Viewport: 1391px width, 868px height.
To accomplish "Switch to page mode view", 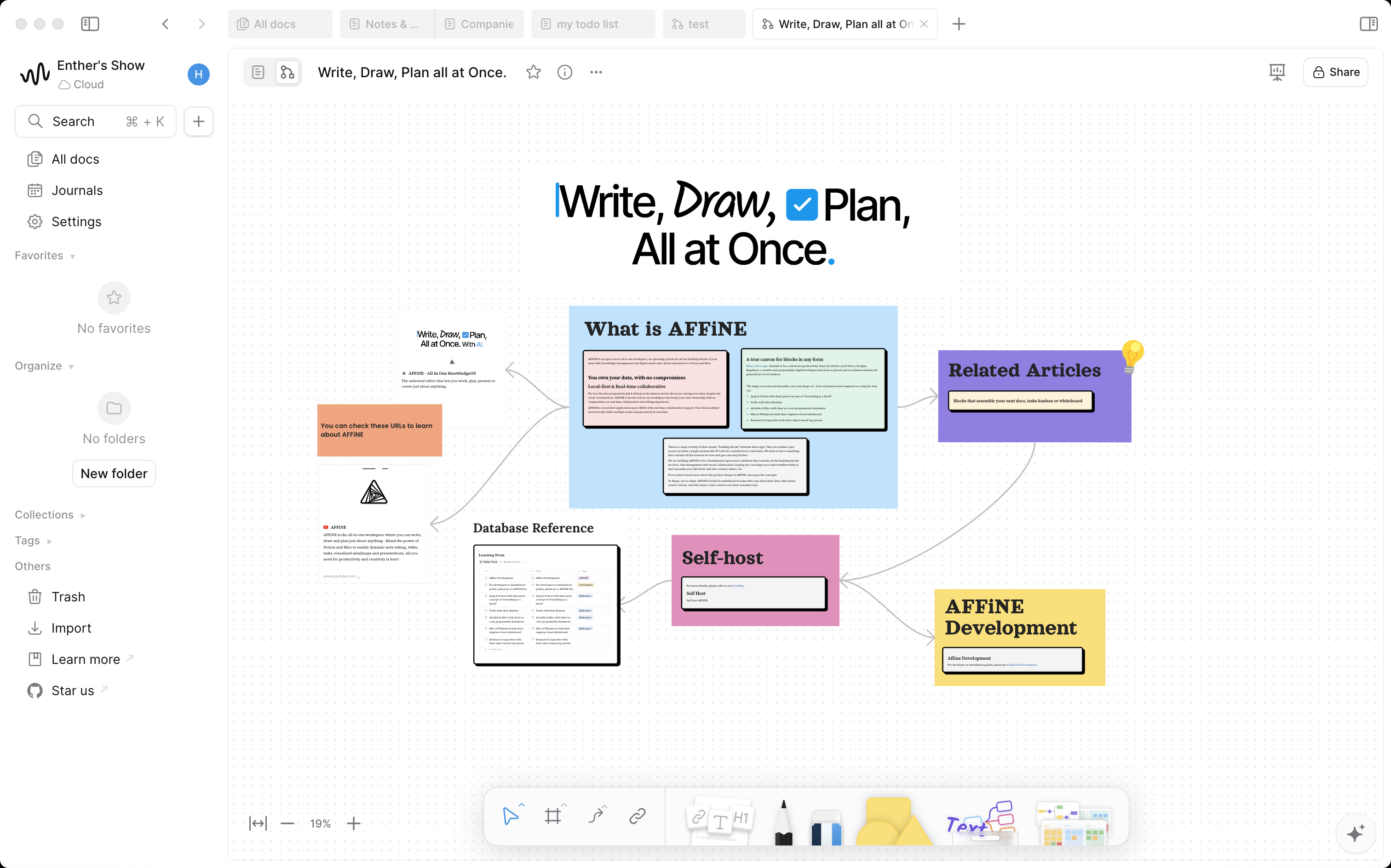I will 258,72.
